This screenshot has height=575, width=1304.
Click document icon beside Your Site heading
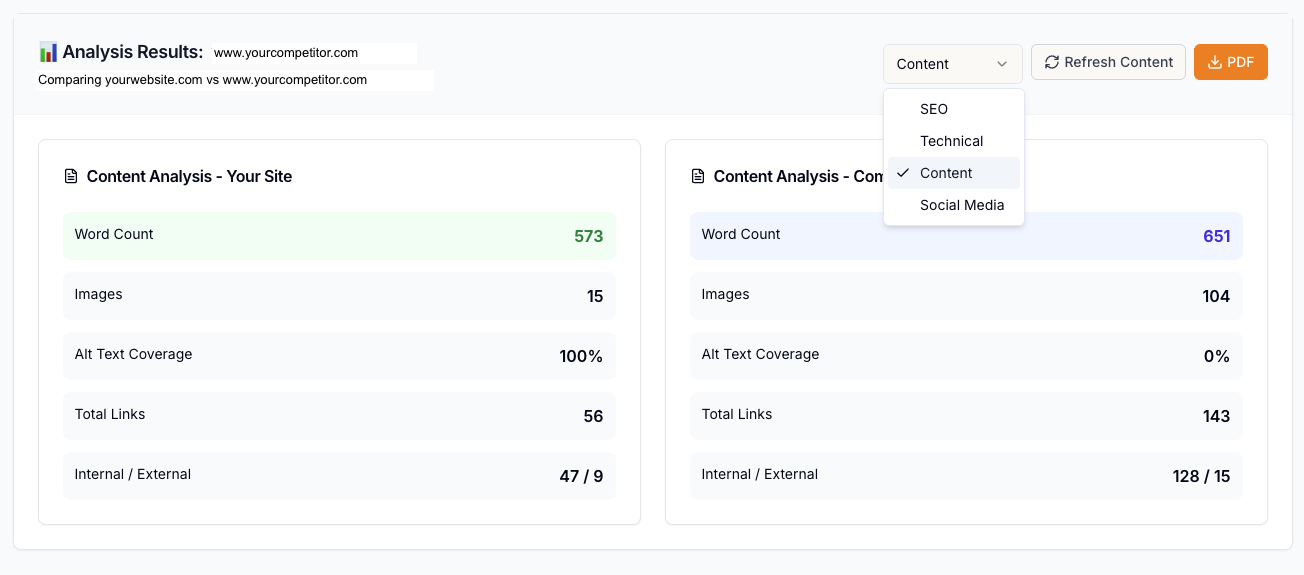point(71,177)
